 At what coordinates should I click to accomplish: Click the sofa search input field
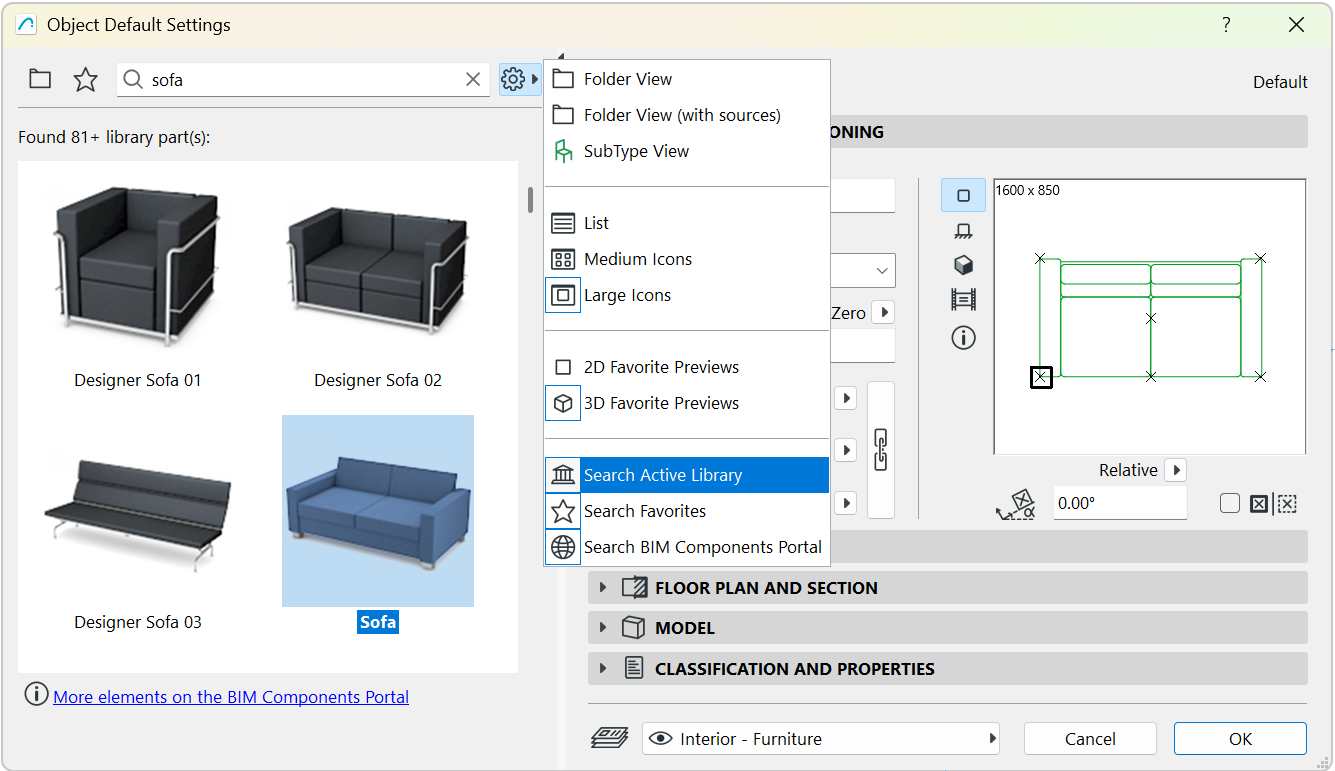(304, 80)
